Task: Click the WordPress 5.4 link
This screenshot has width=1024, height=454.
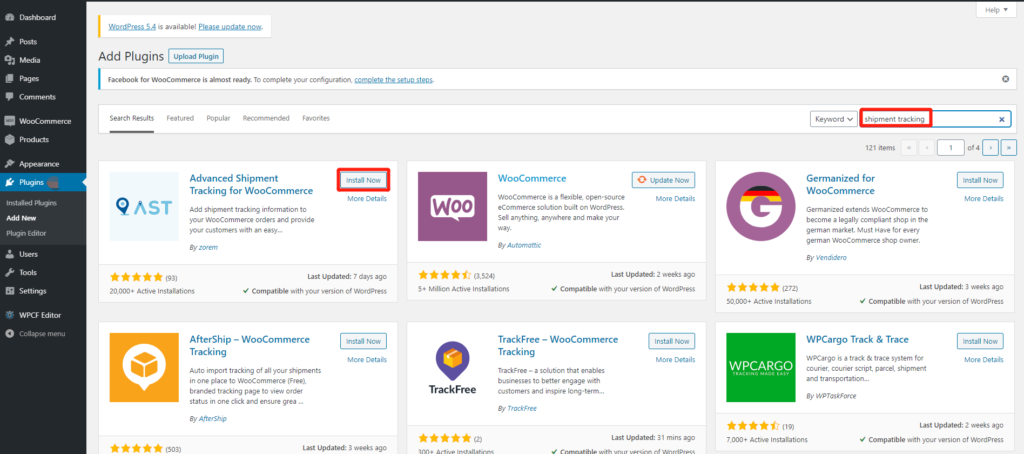Action: (x=132, y=27)
